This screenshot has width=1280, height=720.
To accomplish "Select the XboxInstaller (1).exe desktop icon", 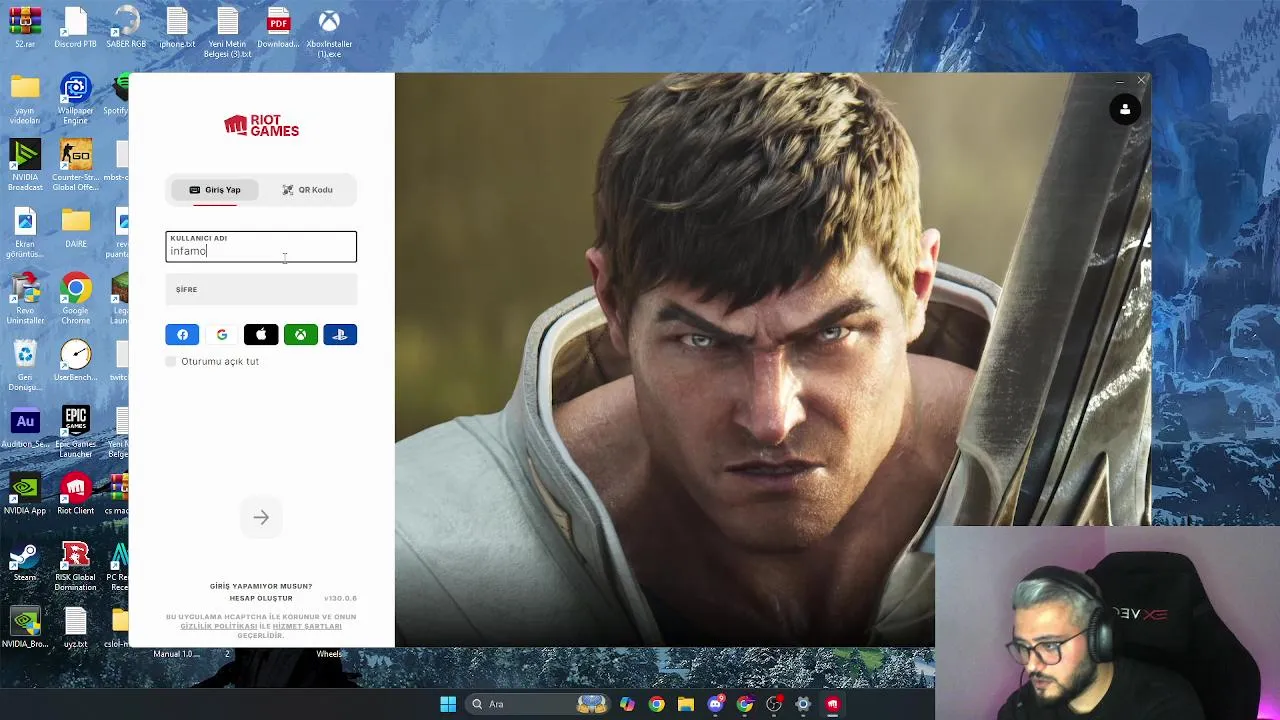I will [x=329, y=33].
